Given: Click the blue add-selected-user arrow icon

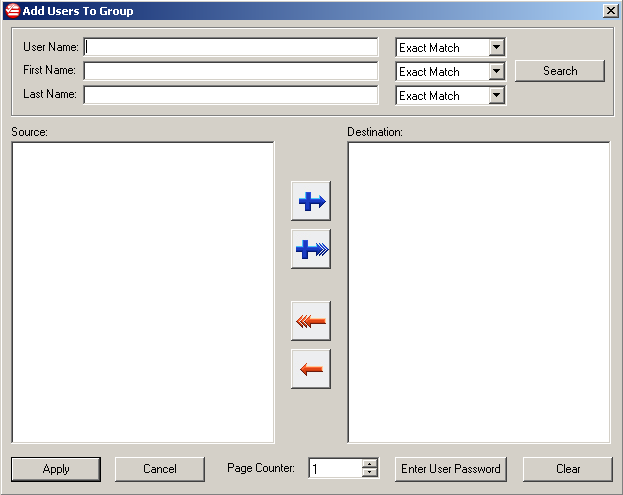Looking at the screenshot, I should click(311, 201).
